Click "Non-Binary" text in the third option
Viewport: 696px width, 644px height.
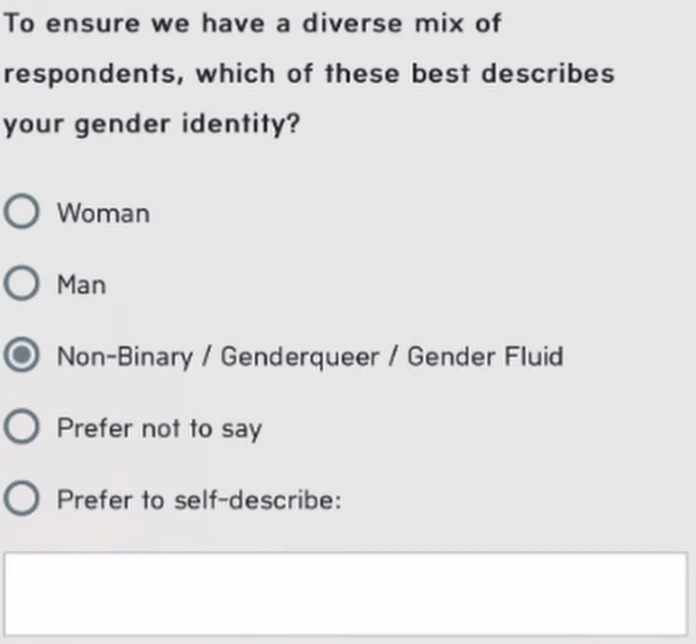coord(124,356)
